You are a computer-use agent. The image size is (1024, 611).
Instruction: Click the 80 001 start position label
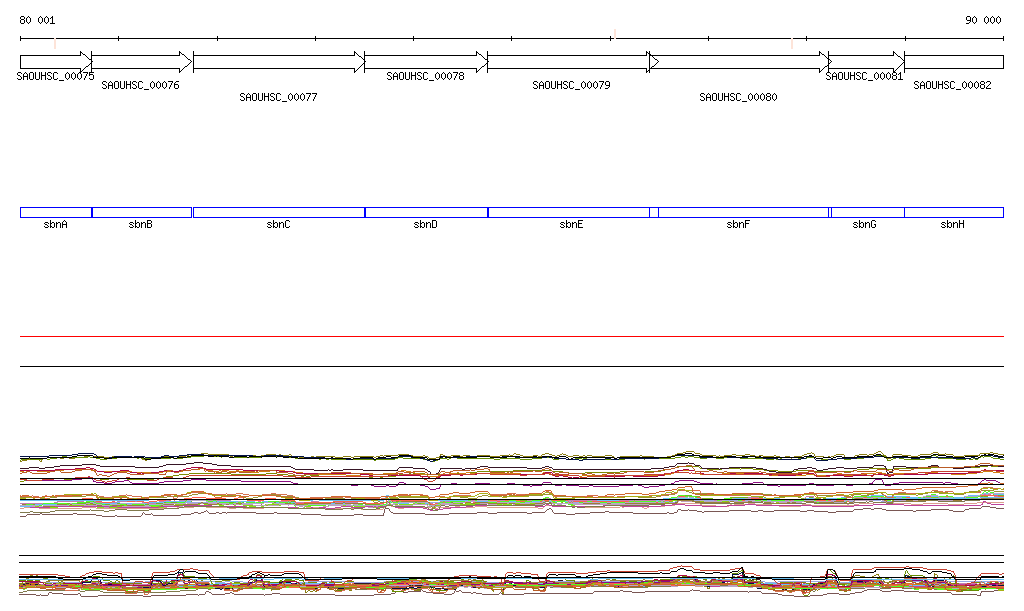pyautogui.click(x=38, y=20)
